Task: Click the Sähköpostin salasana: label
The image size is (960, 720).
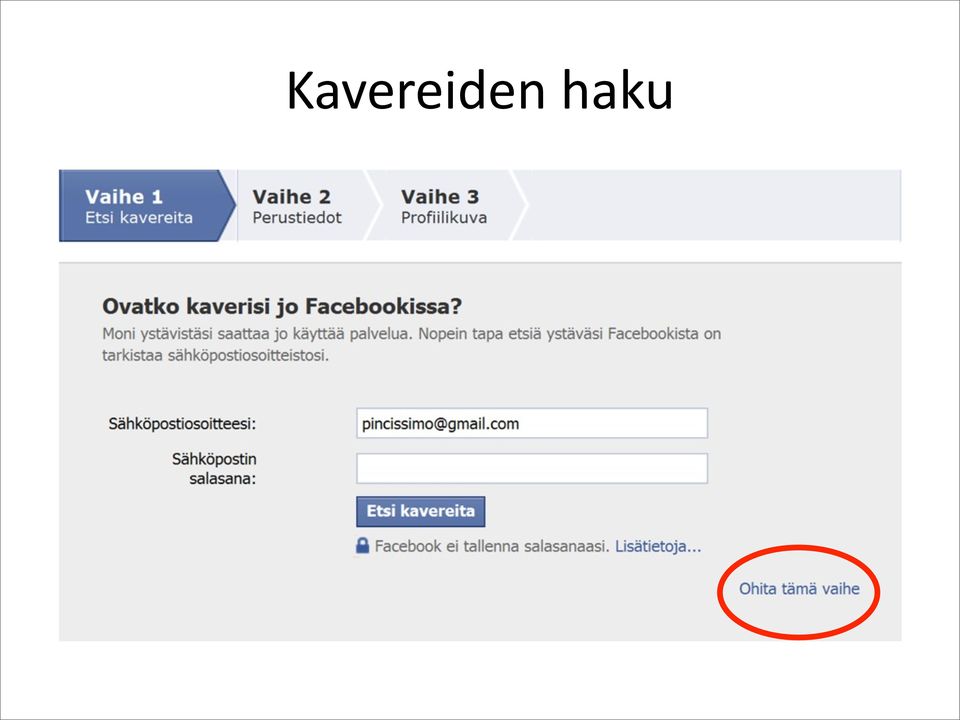Action: tap(214, 469)
